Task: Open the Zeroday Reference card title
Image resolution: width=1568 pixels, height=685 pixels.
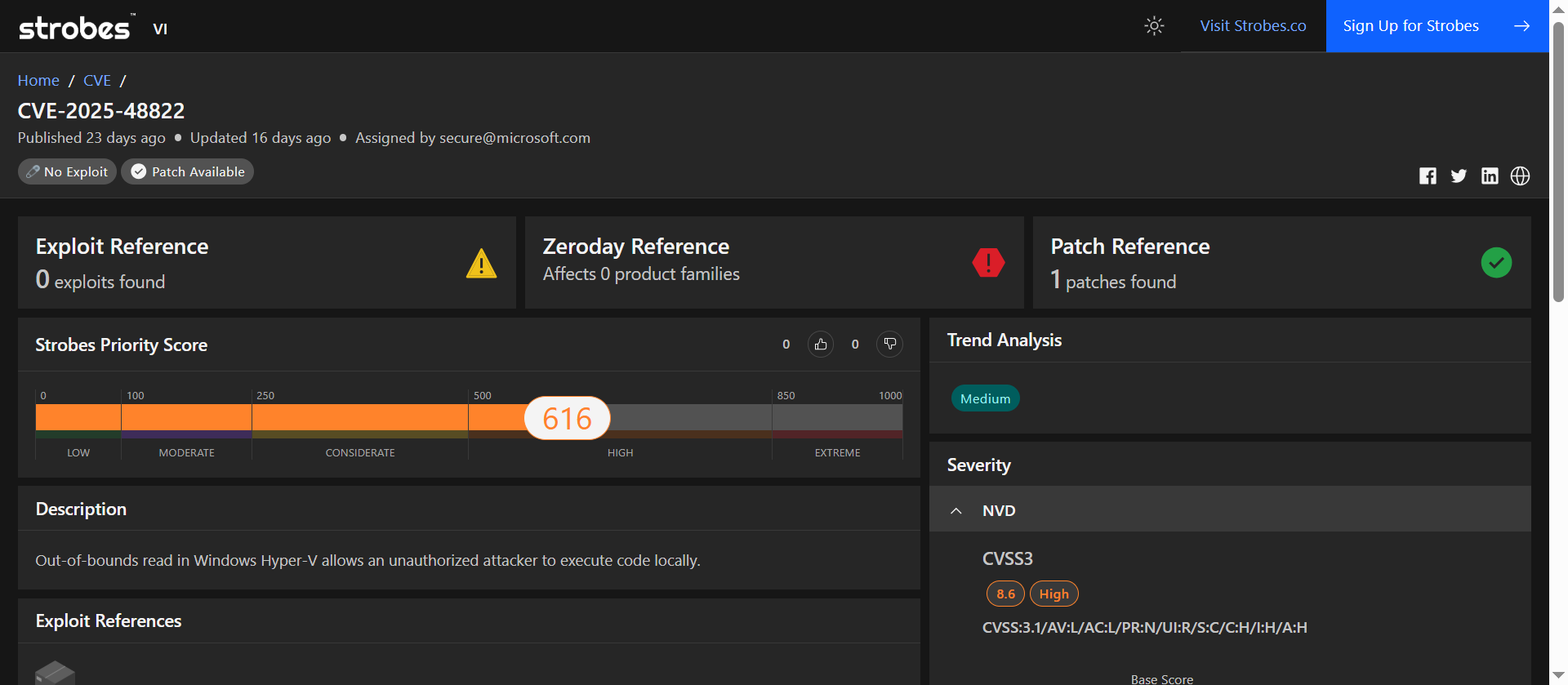Action: tap(635, 247)
